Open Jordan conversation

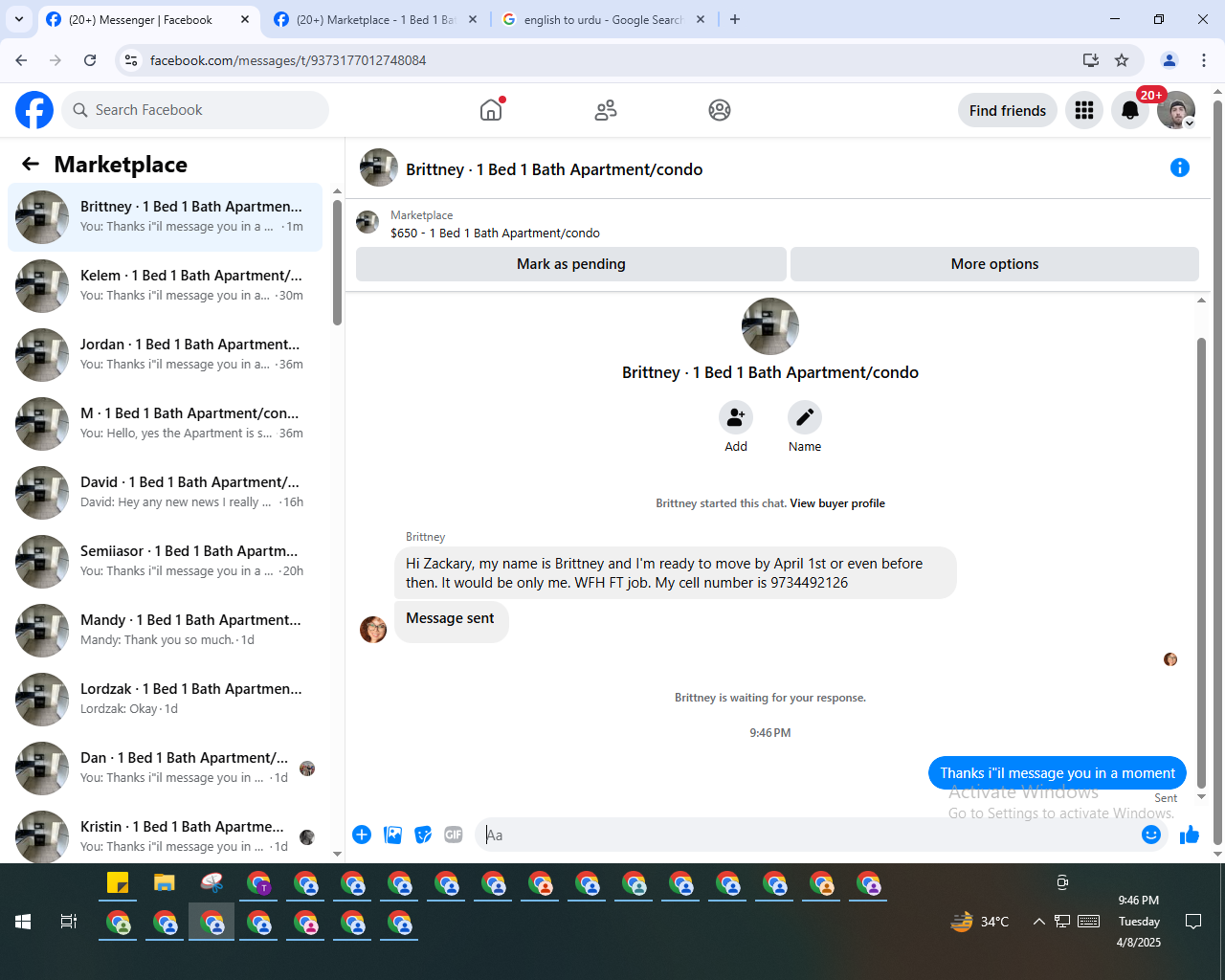(x=166, y=355)
